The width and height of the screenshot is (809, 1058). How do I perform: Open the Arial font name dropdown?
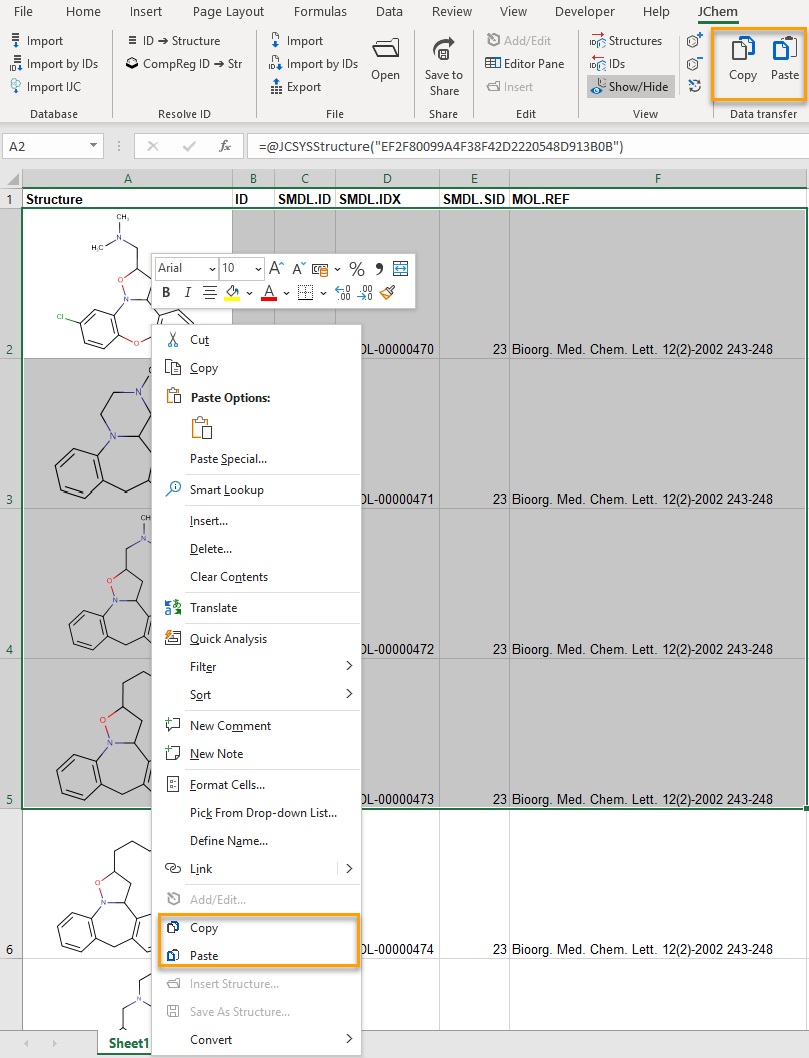tap(212, 268)
